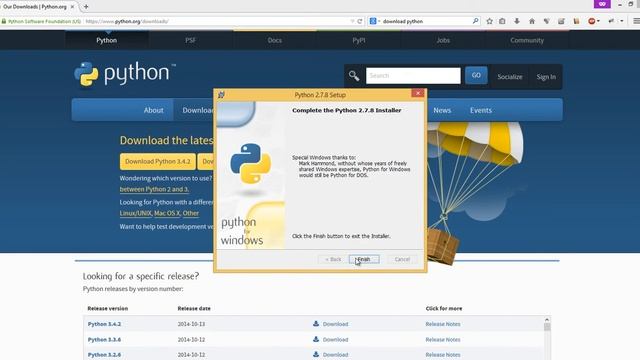Close the Python 2.7.8 Setup dialog
640x360 pixels.
pyautogui.click(x=418, y=93)
